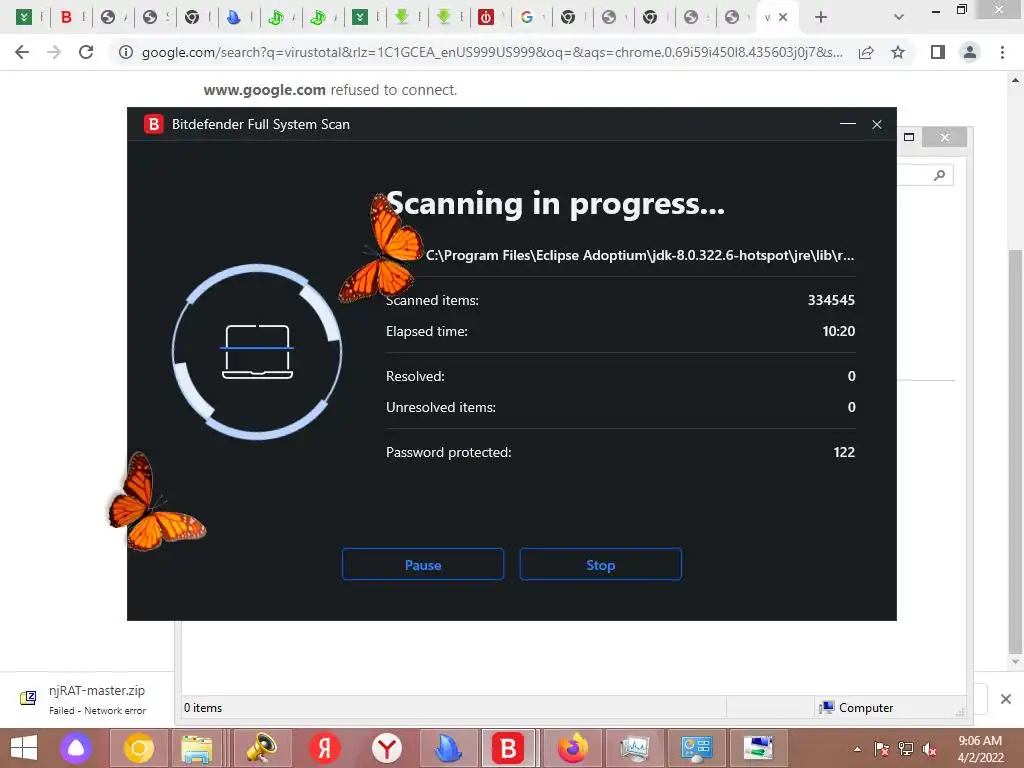Image resolution: width=1024 pixels, height=768 pixels.
Task: Expand the tab search dropdown
Action: click(x=899, y=17)
